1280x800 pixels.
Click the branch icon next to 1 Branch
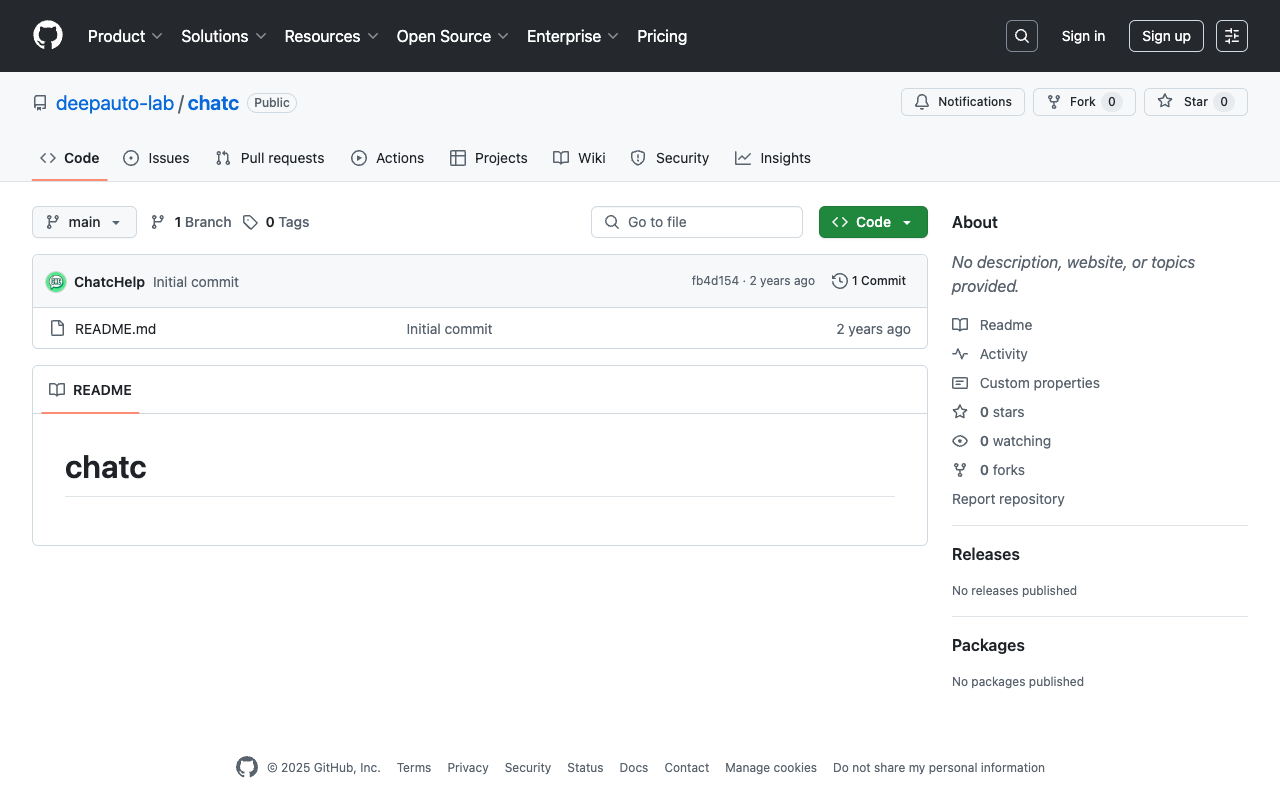158,222
